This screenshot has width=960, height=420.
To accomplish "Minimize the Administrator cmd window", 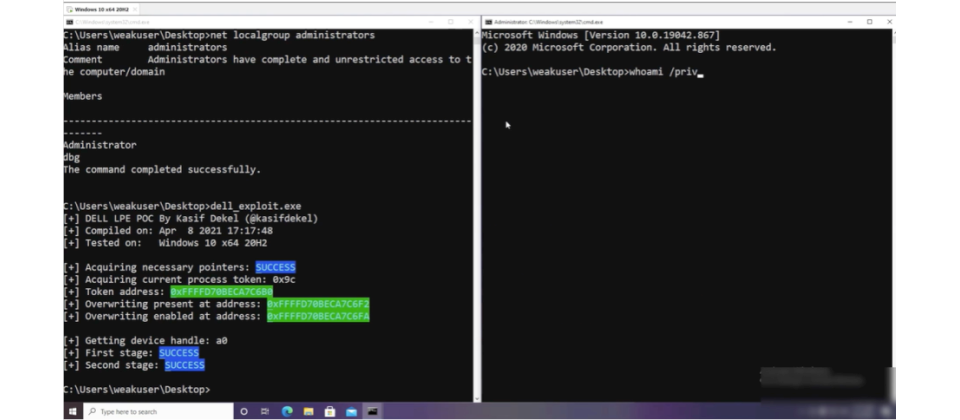I will [850, 22].
